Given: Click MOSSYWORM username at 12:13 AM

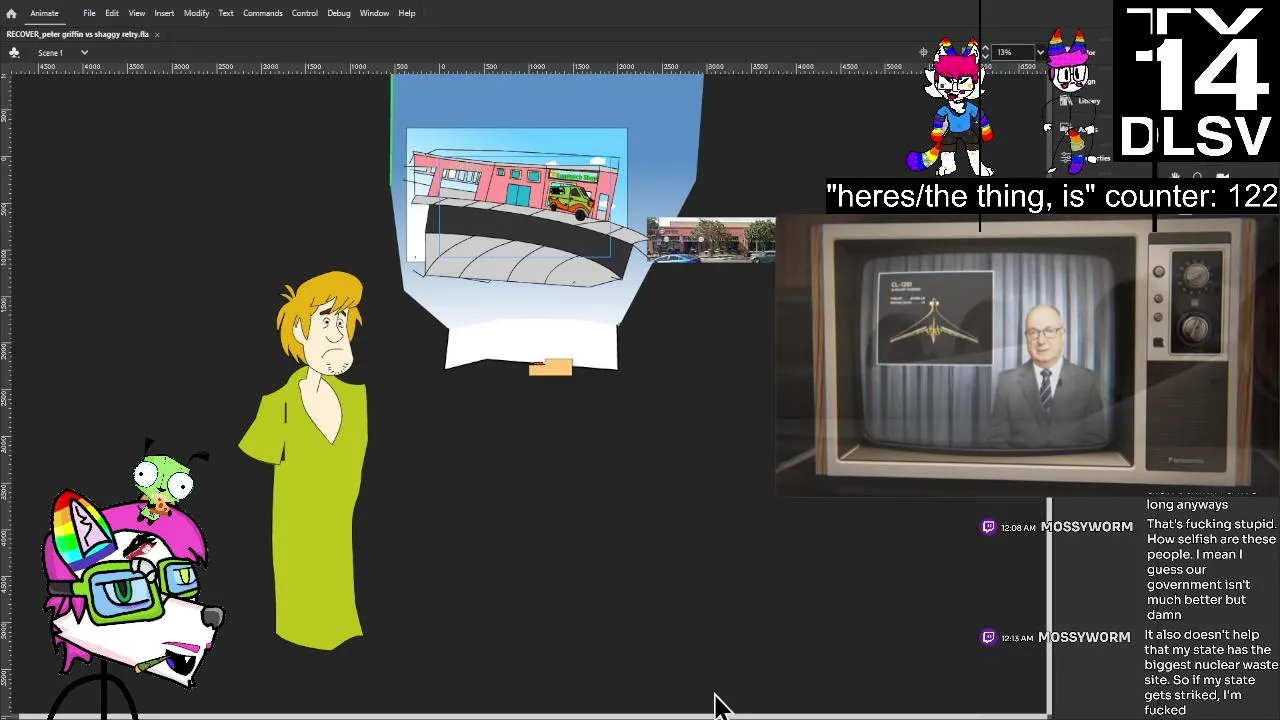Looking at the screenshot, I should click(1084, 637).
